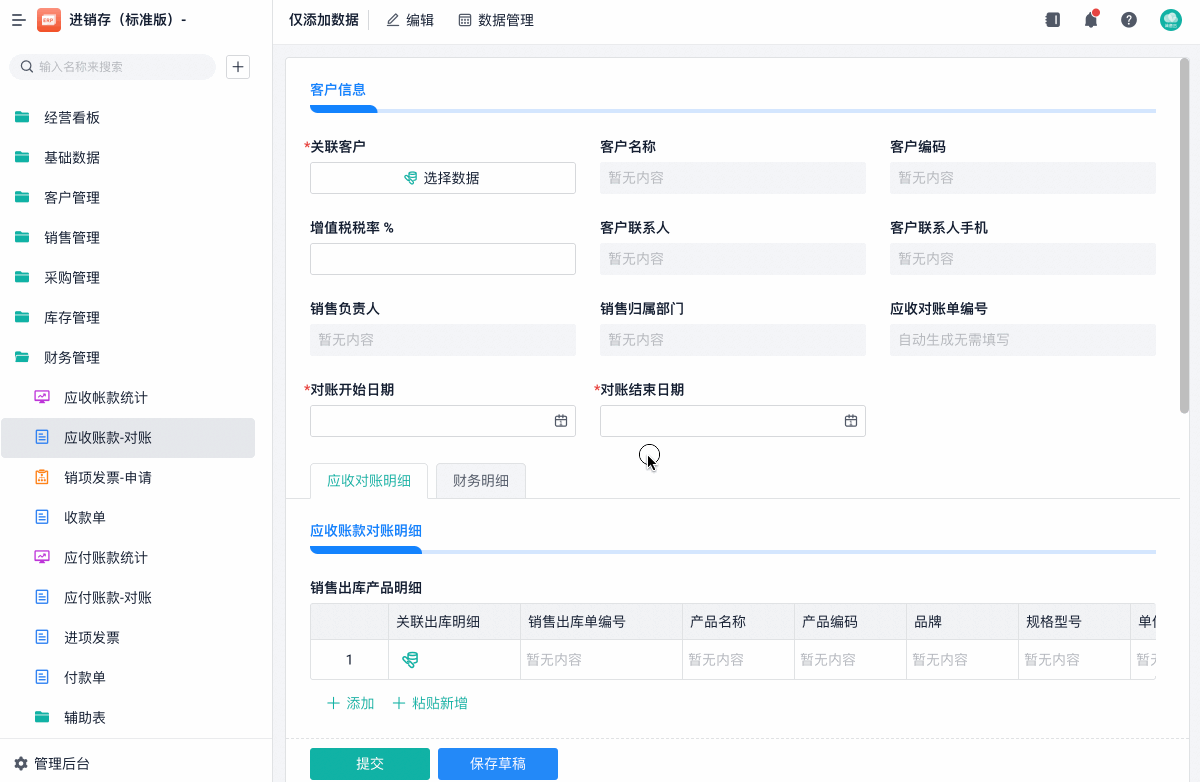Collapse the sidebar with the hamburger icon
The height and width of the screenshot is (782, 1200).
18,20
